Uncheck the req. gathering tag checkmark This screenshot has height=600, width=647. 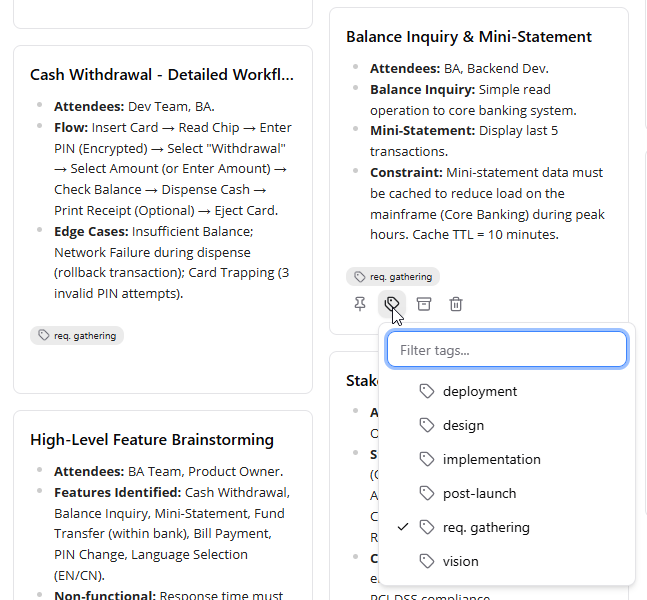pos(403,527)
